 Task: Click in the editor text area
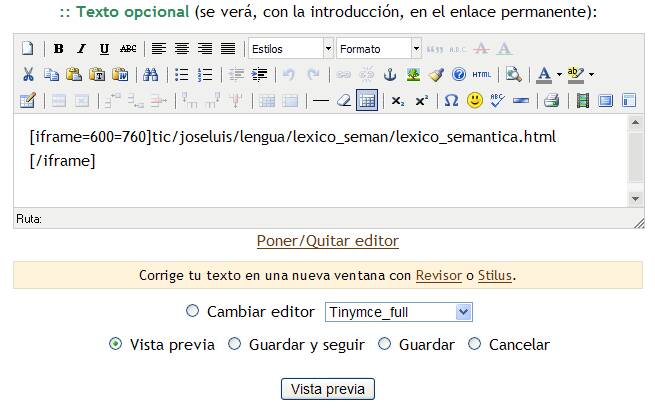[x=321, y=161]
